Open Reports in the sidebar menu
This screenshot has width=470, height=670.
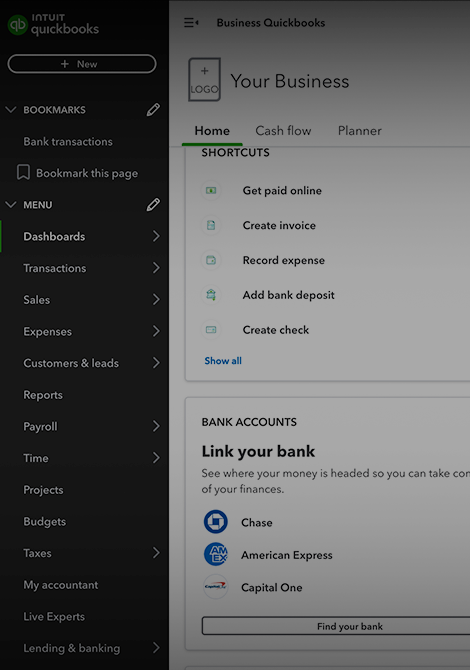43,395
